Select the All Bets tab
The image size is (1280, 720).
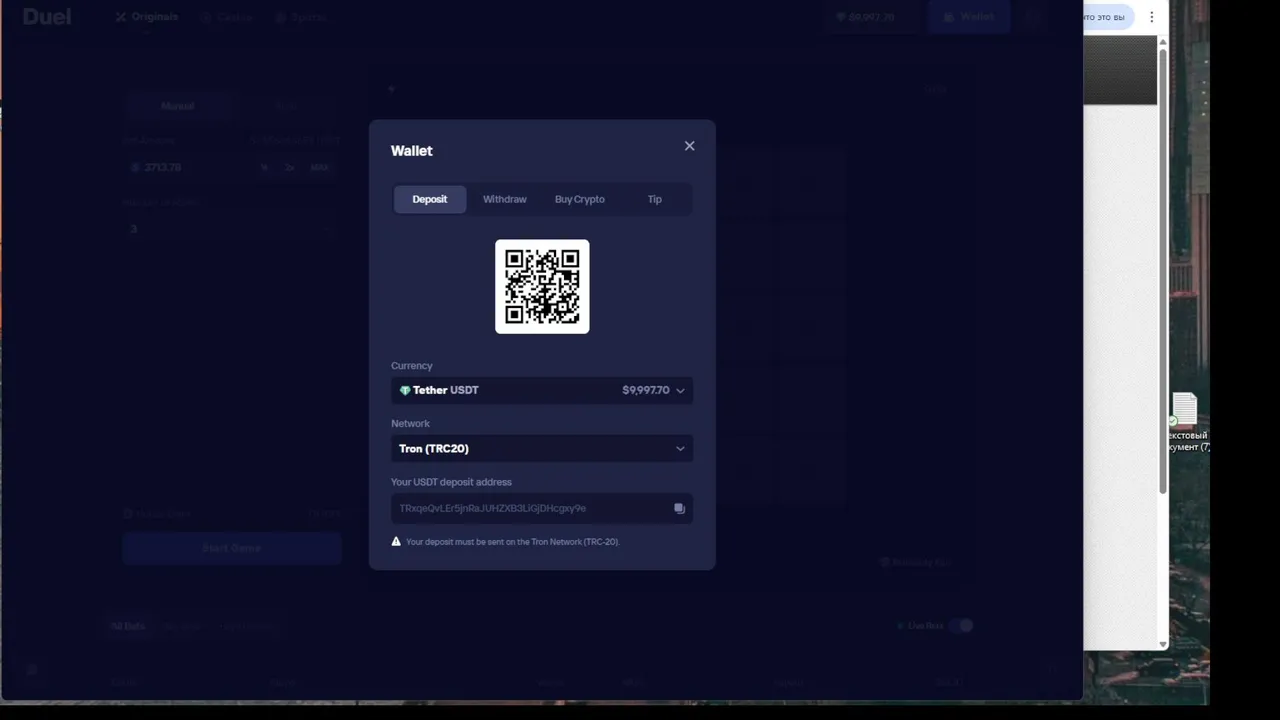pos(128,626)
